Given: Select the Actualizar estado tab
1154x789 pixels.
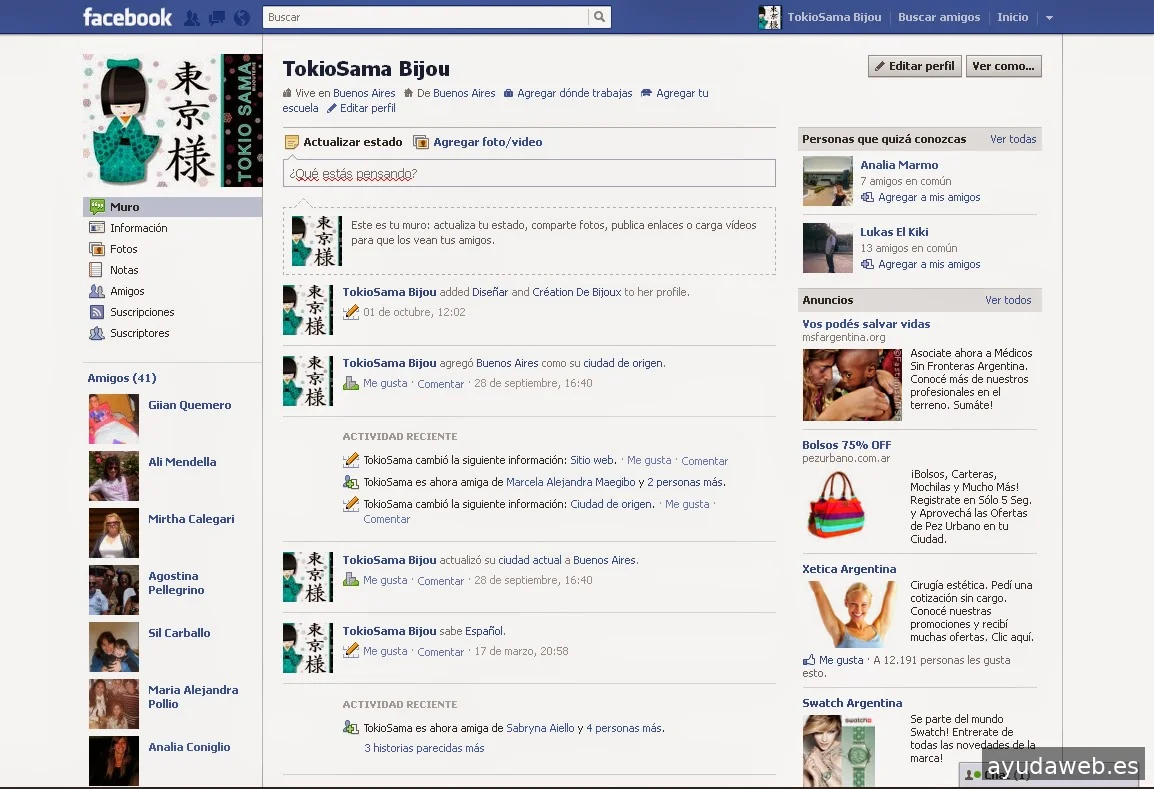Looking at the screenshot, I should [343, 142].
